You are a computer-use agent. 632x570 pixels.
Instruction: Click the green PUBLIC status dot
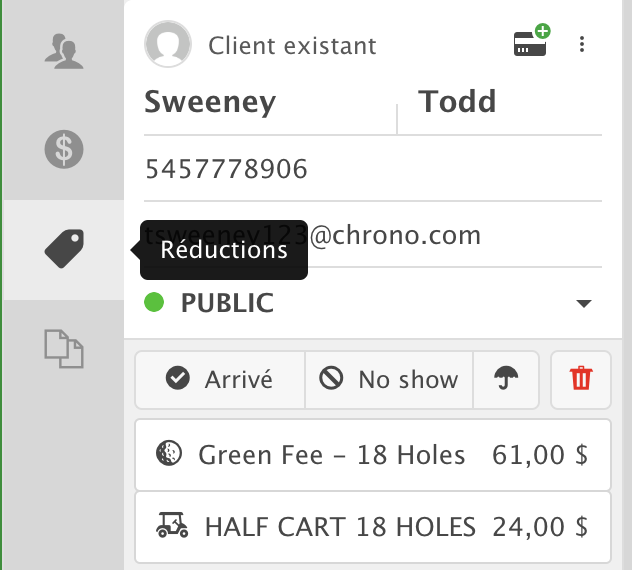154,302
